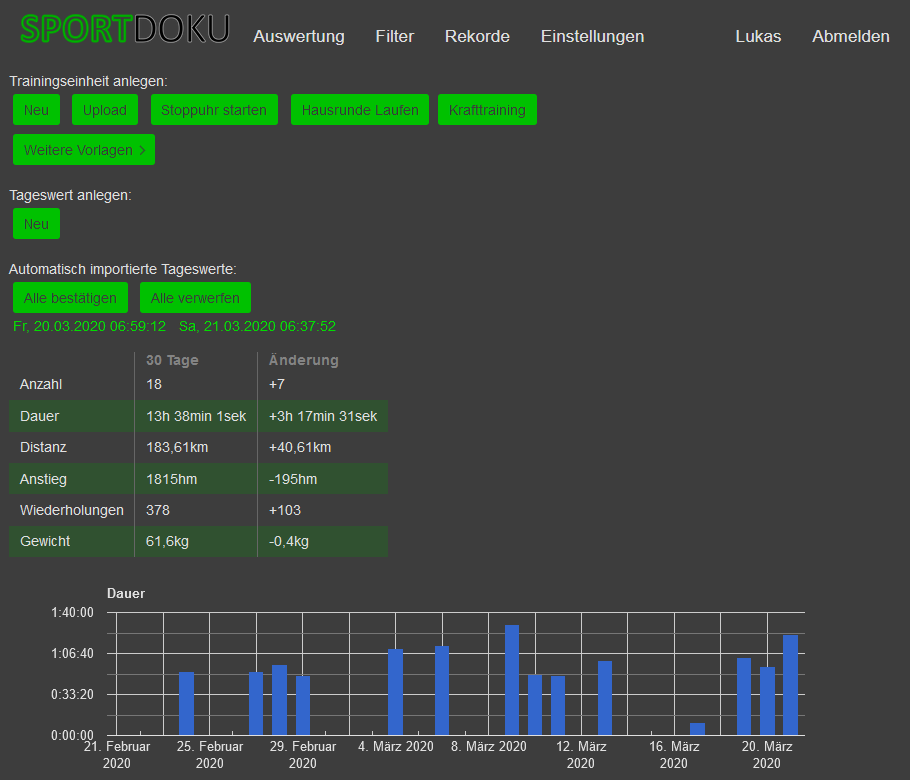Viewport: 910px width, 780px height.
Task: Confirm all imported values with Alle bestätigen
Action: pos(70,298)
